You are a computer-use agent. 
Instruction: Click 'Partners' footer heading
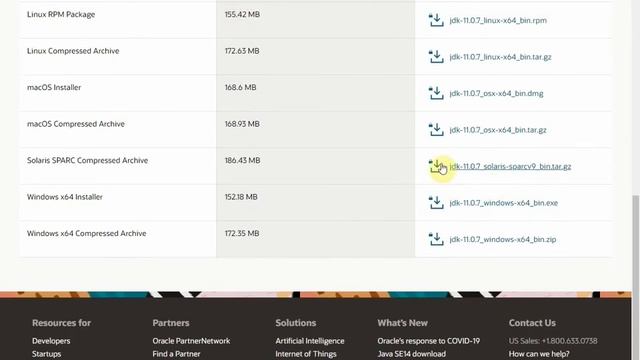(171, 323)
